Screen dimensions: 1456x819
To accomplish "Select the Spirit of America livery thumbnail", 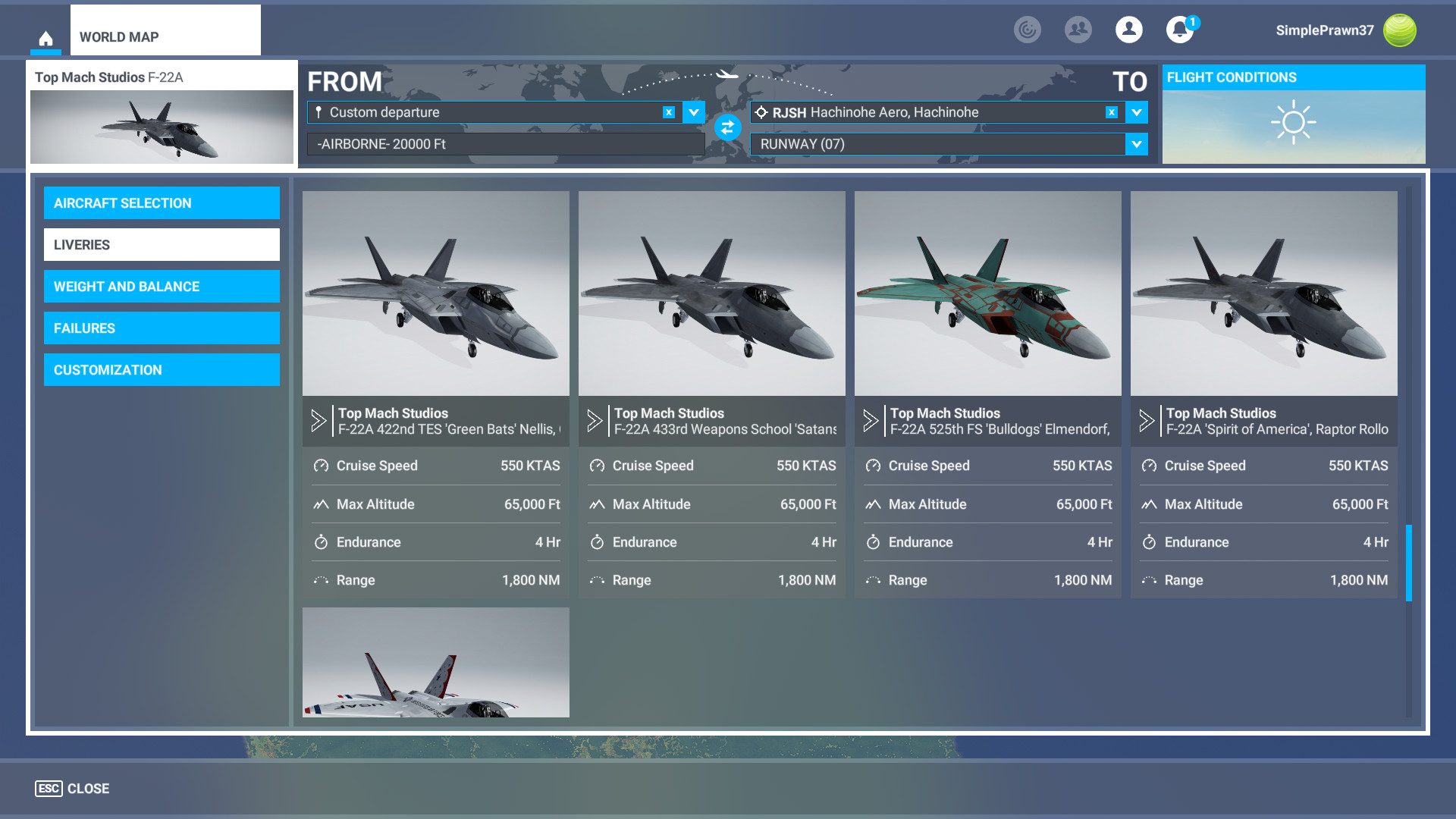I will click(1263, 293).
